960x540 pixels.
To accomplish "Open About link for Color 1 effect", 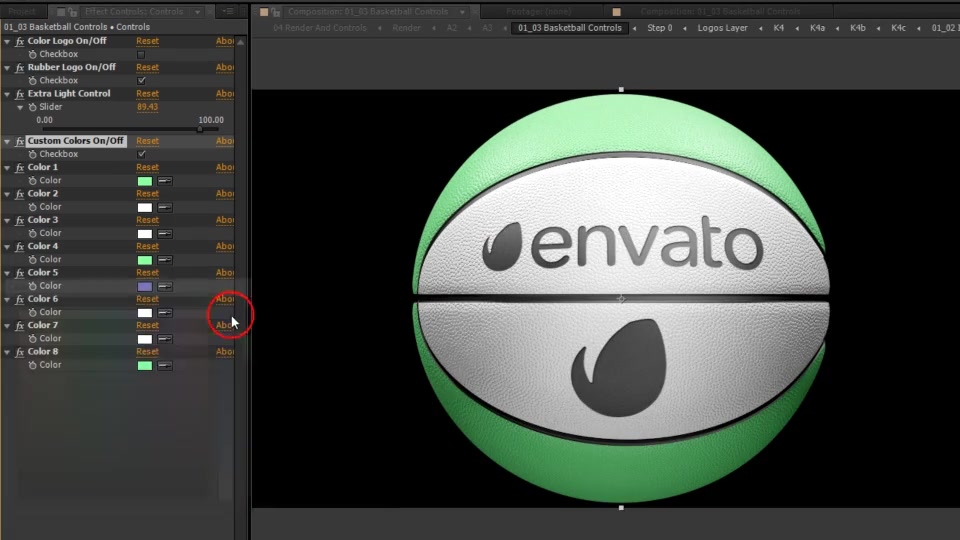I will coord(225,167).
